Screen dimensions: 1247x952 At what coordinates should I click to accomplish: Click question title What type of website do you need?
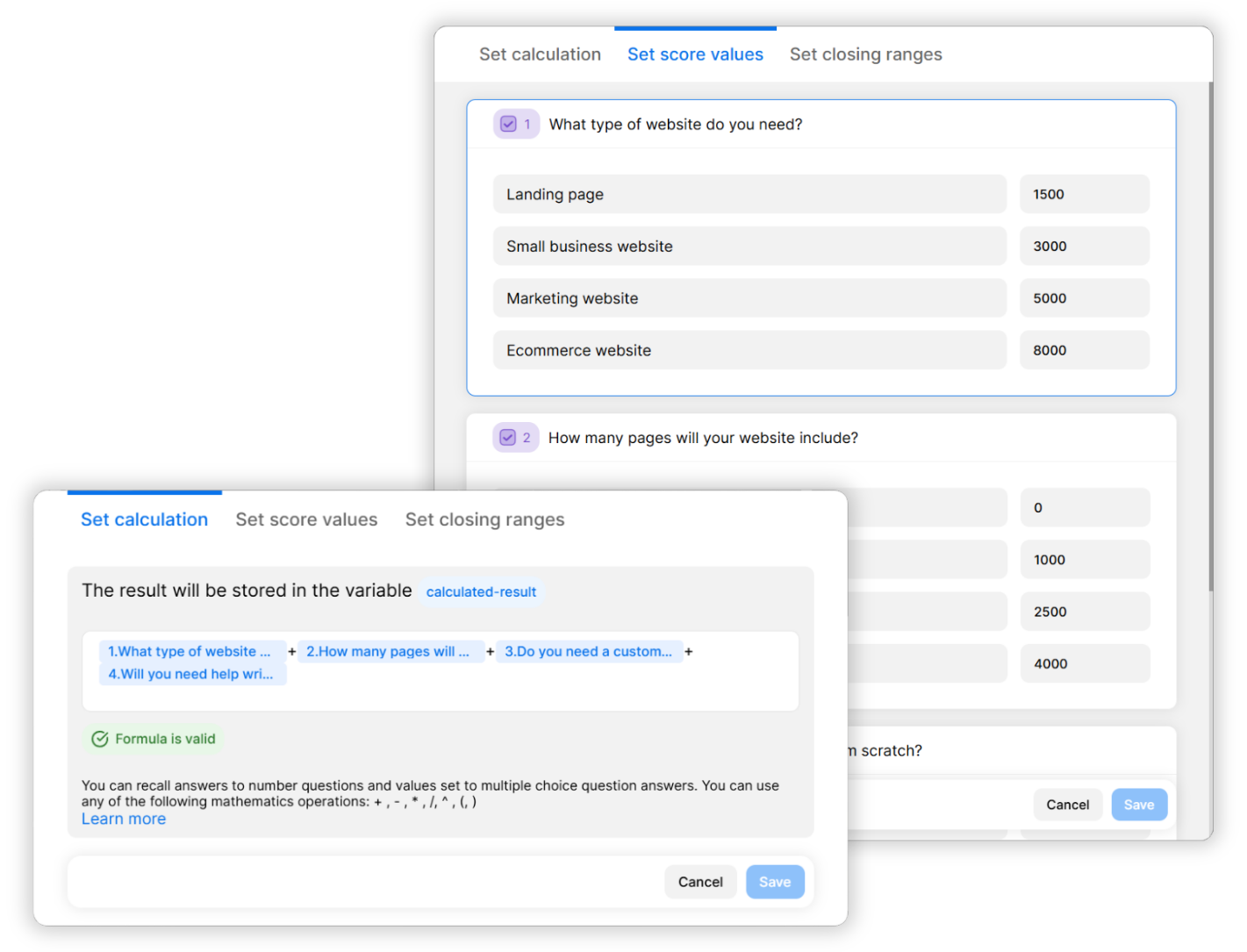pyautogui.click(x=676, y=125)
